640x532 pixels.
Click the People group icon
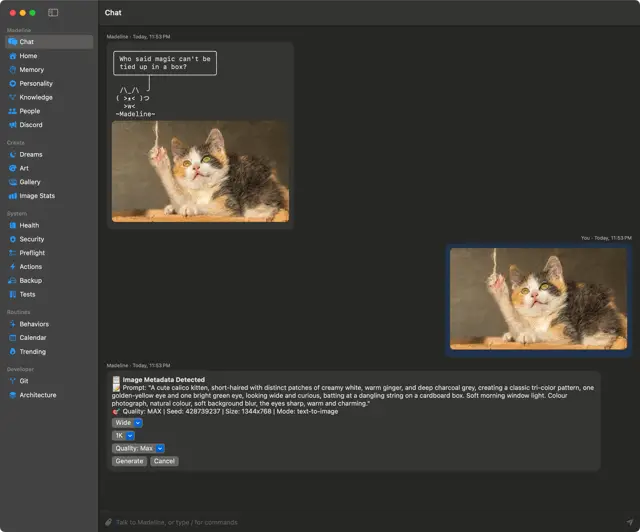(x=13, y=111)
